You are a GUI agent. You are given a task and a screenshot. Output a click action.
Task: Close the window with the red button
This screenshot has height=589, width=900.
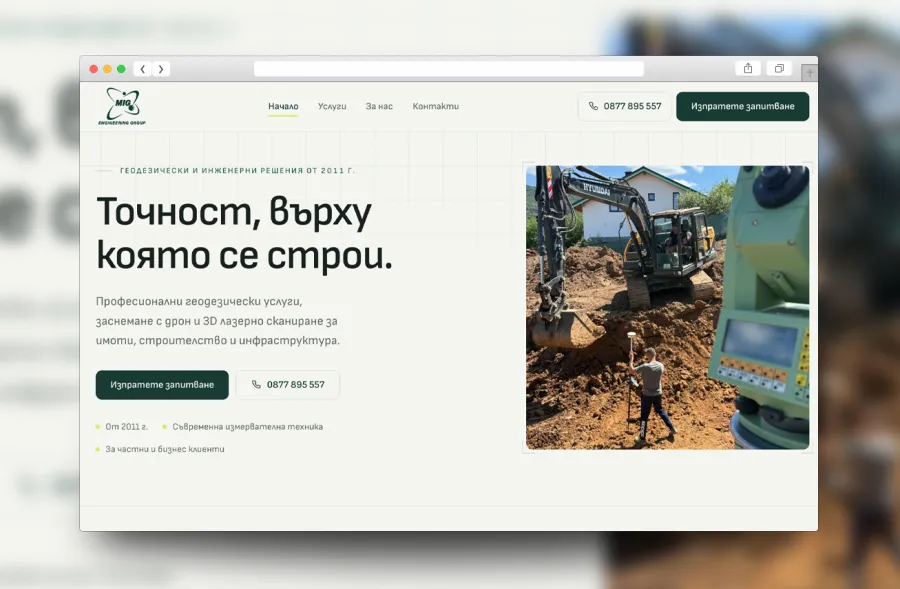(x=94, y=69)
